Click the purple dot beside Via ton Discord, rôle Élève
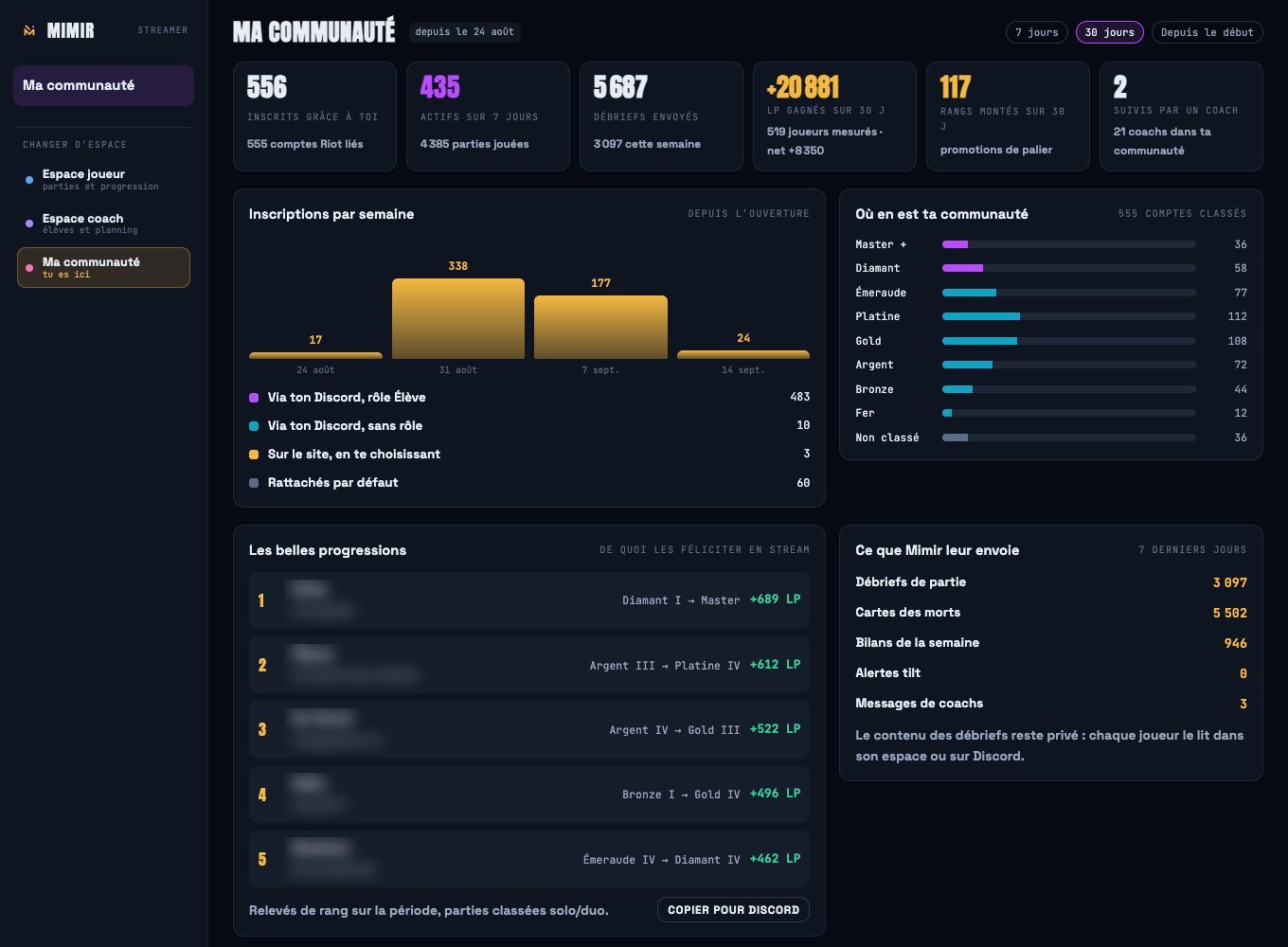 254,398
